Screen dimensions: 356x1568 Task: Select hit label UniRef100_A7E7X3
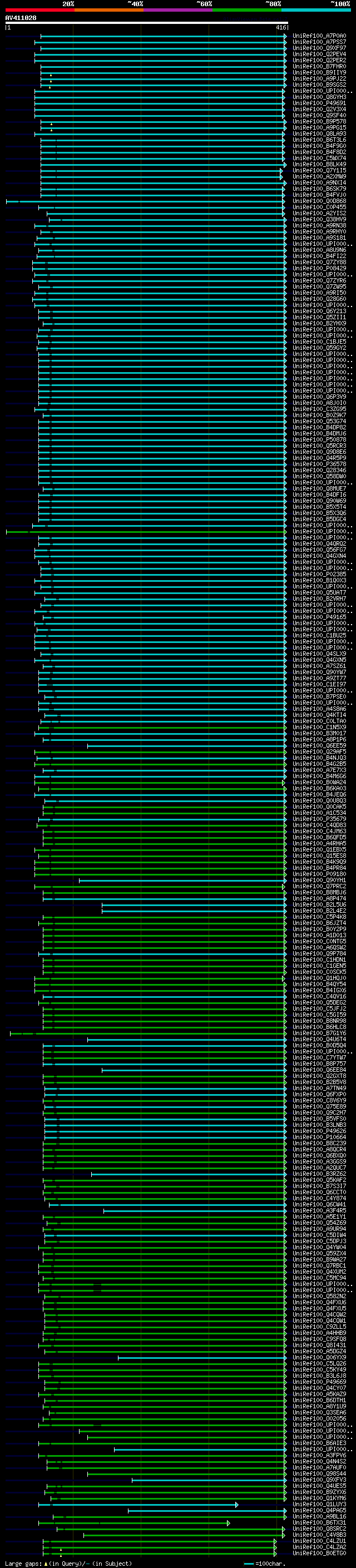319,770
